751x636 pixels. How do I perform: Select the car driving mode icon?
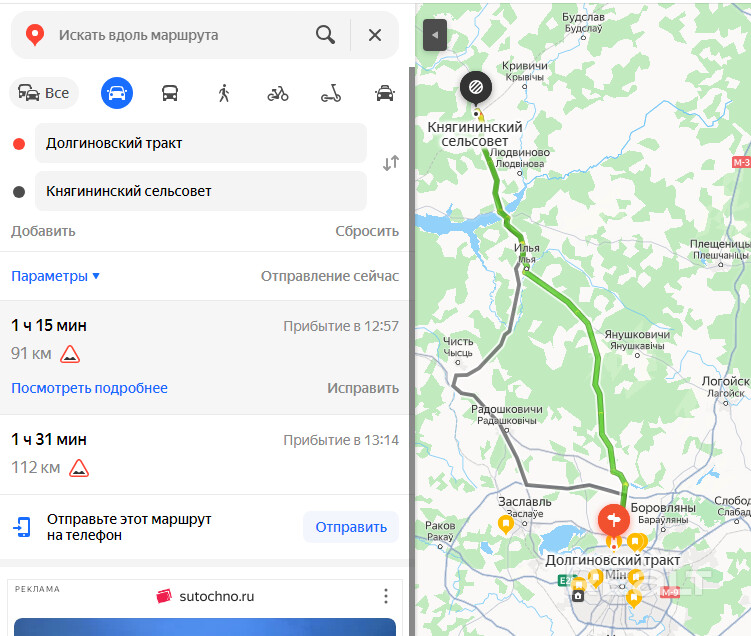[117, 93]
